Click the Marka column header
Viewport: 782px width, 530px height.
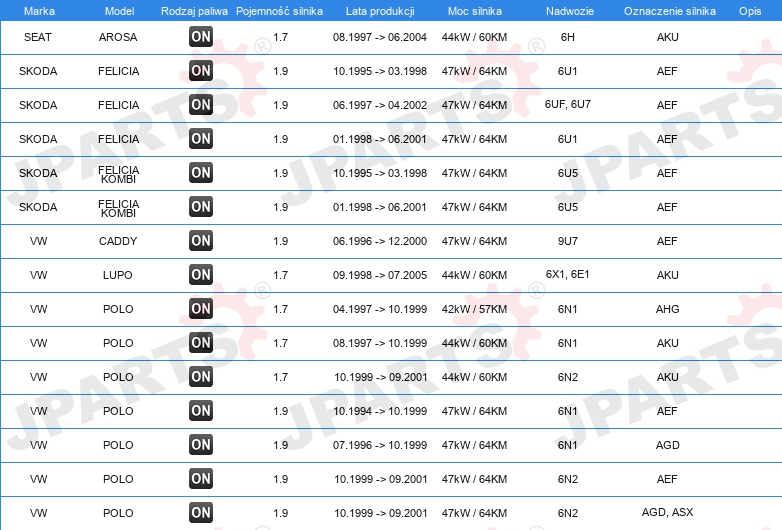(39, 11)
